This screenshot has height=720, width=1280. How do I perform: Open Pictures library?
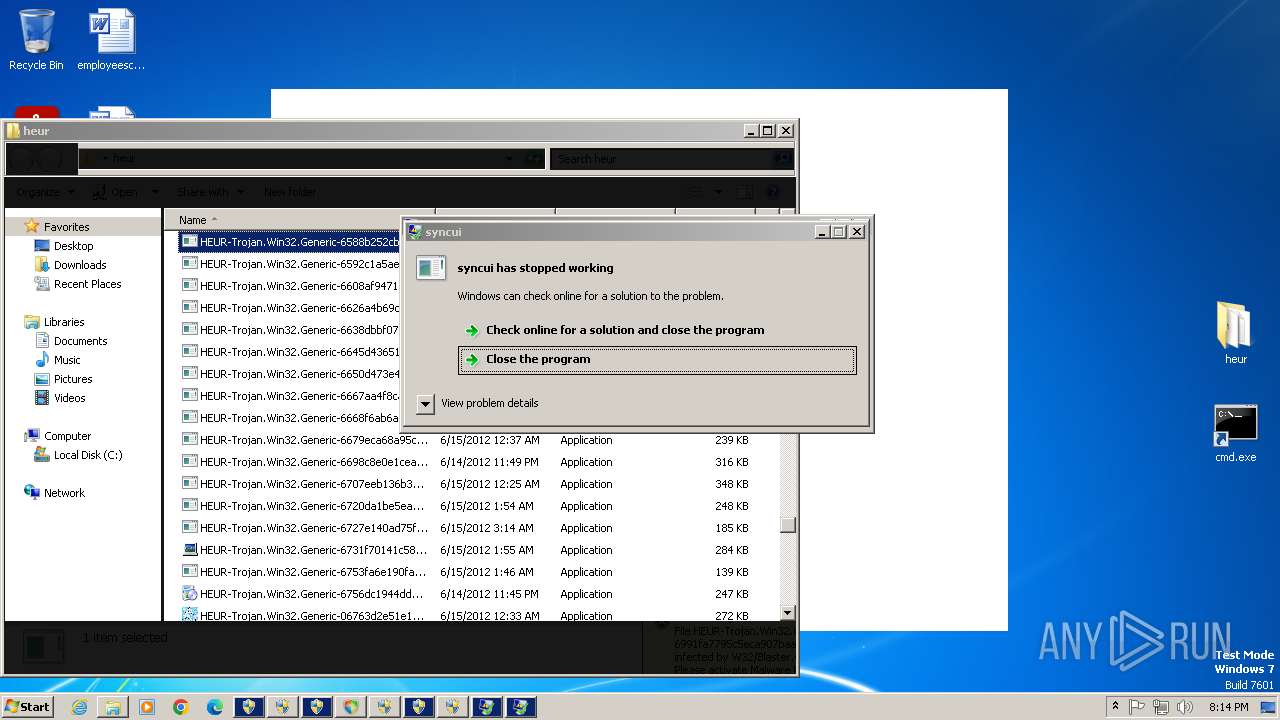73,379
